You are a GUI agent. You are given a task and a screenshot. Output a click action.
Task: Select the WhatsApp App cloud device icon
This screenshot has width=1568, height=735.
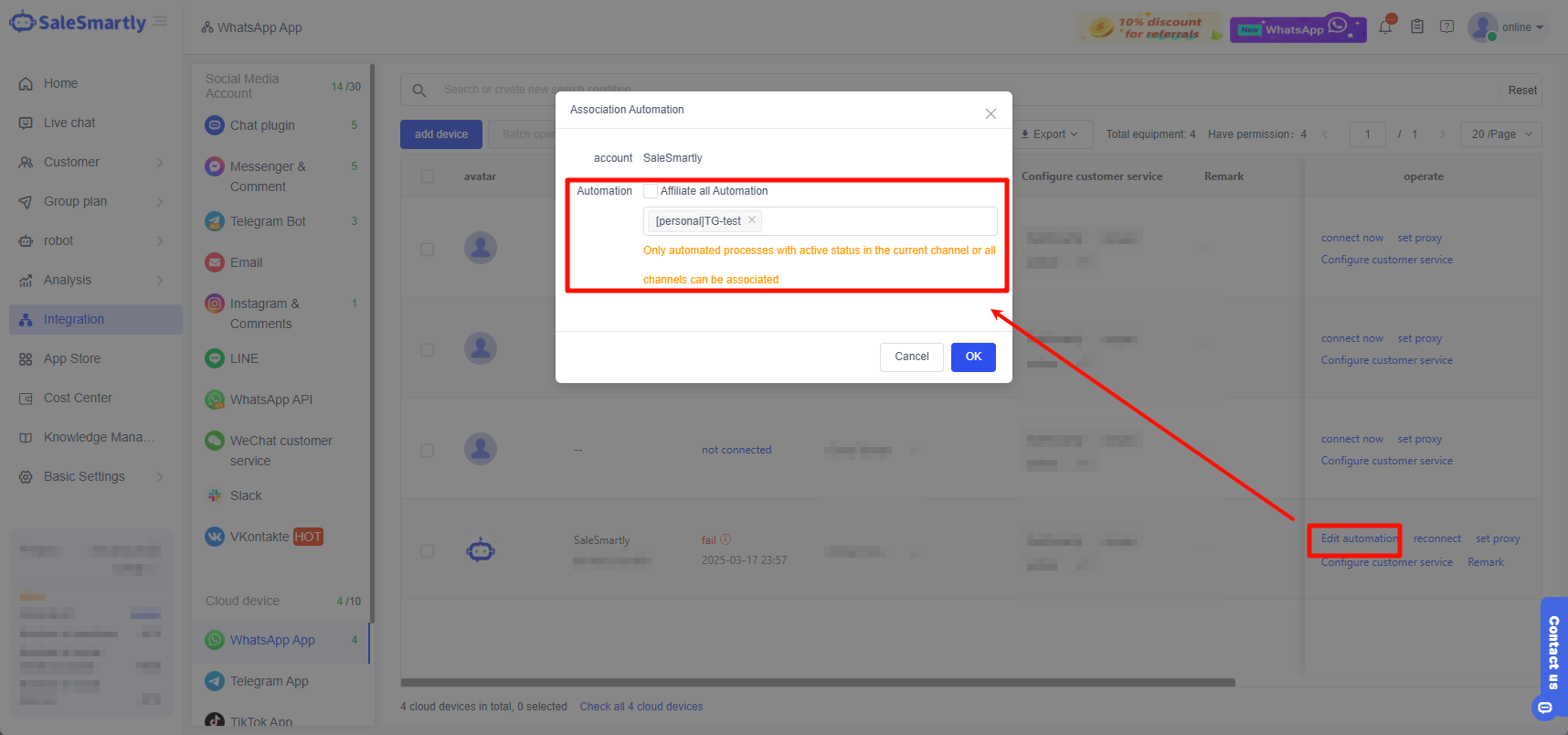(215, 640)
